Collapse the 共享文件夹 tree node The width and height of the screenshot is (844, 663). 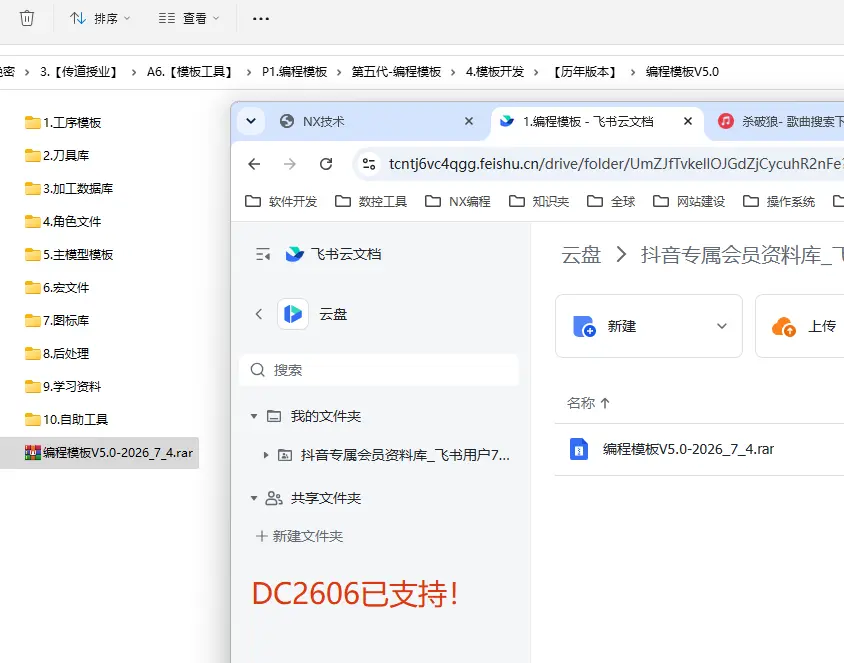(x=254, y=498)
